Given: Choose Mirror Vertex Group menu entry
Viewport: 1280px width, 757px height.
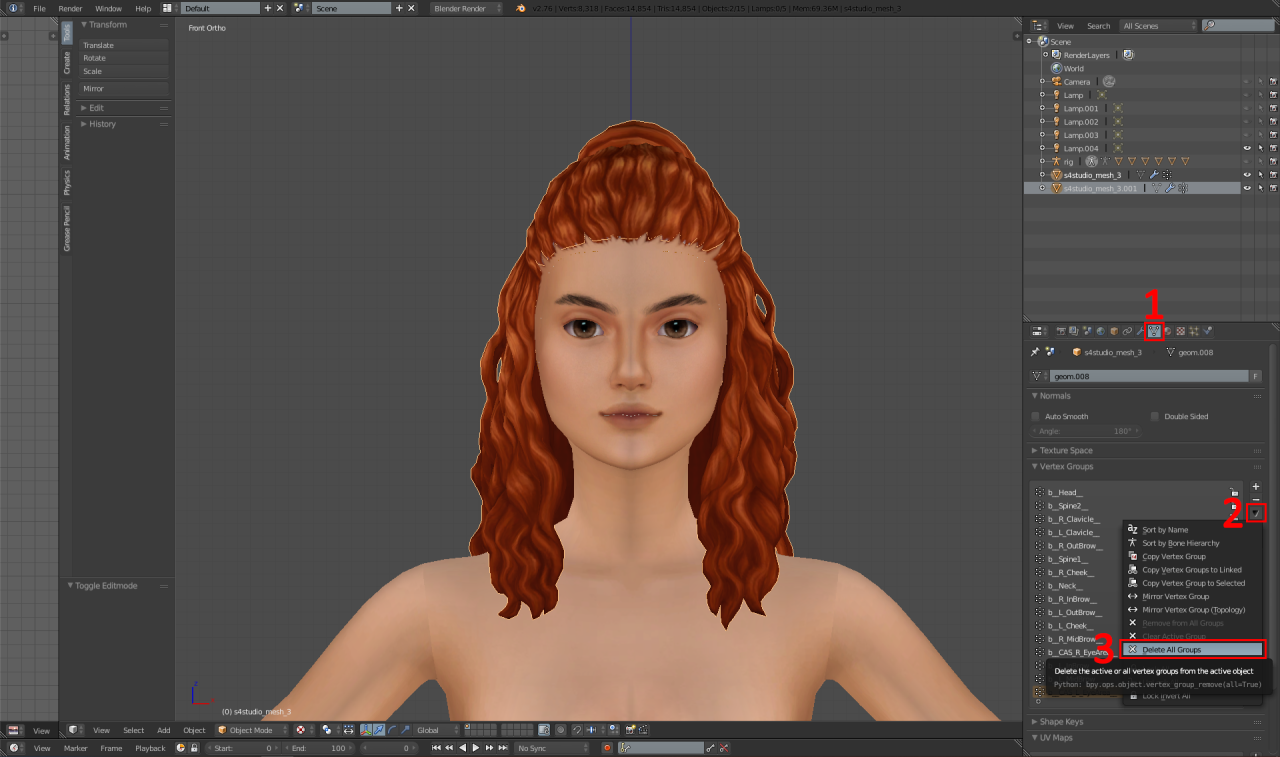Looking at the screenshot, I should pyautogui.click(x=1192, y=596).
